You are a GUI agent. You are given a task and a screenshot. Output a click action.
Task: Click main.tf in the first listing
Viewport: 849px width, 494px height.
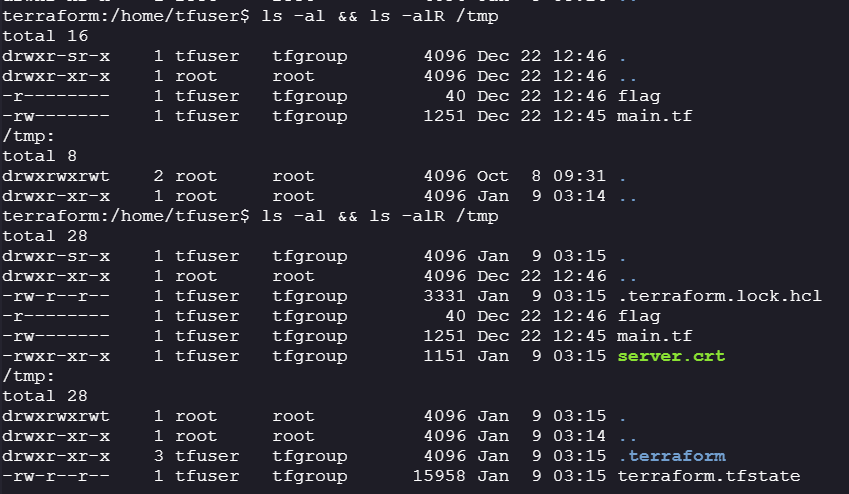pyautogui.click(x=655, y=116)
